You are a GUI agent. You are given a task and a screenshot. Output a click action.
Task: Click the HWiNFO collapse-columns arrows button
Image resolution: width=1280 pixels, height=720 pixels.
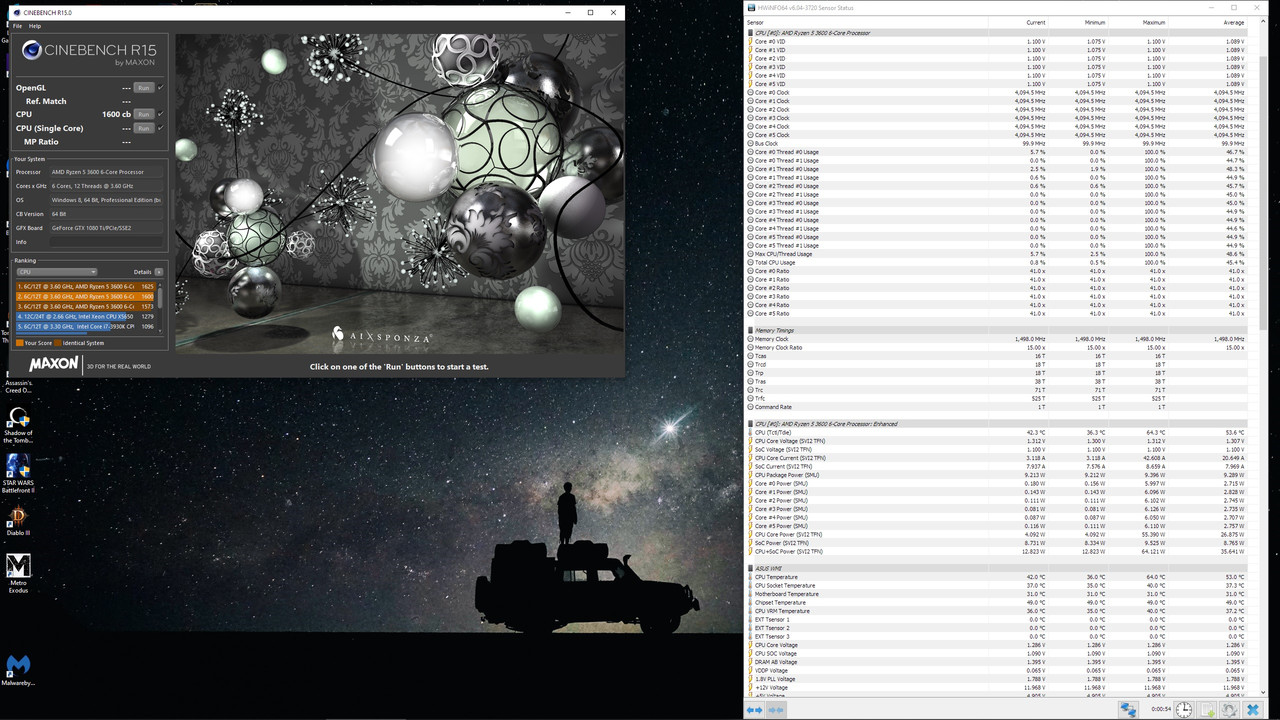point(776,709)
